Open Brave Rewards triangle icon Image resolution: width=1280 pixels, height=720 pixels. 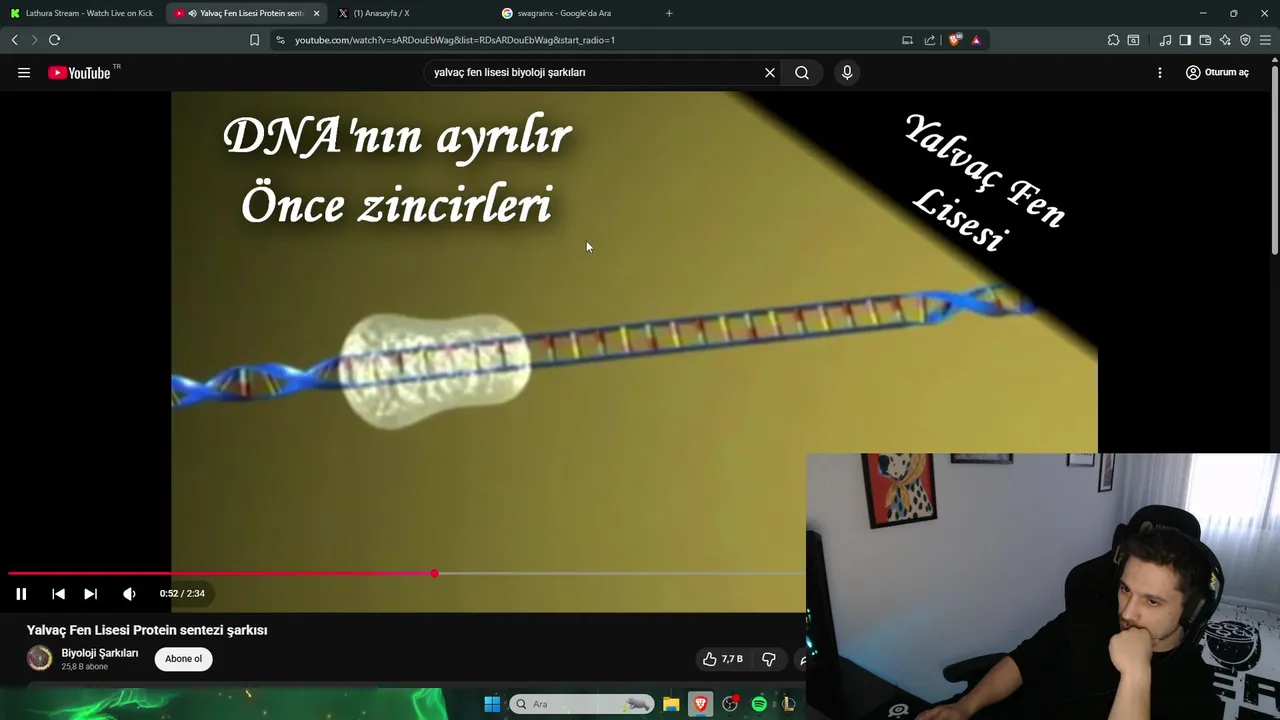click(976, 40)
